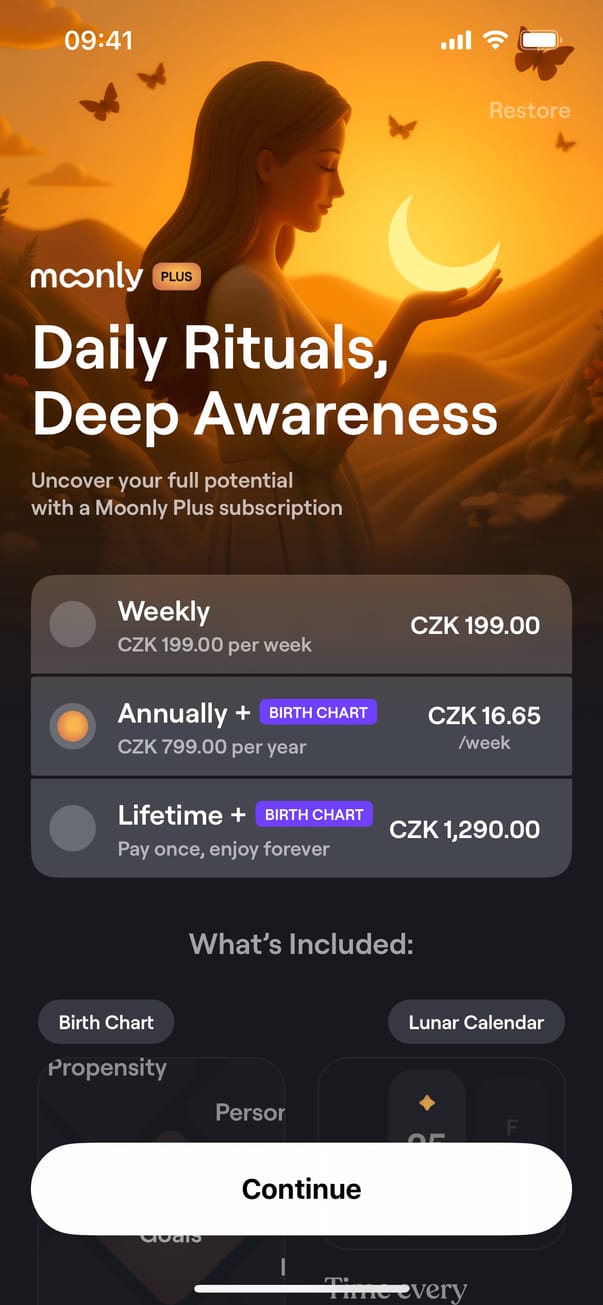Tap the Restore purchases link
The width and height of the screenshot is (603, 1305).
tap(529, 110)
